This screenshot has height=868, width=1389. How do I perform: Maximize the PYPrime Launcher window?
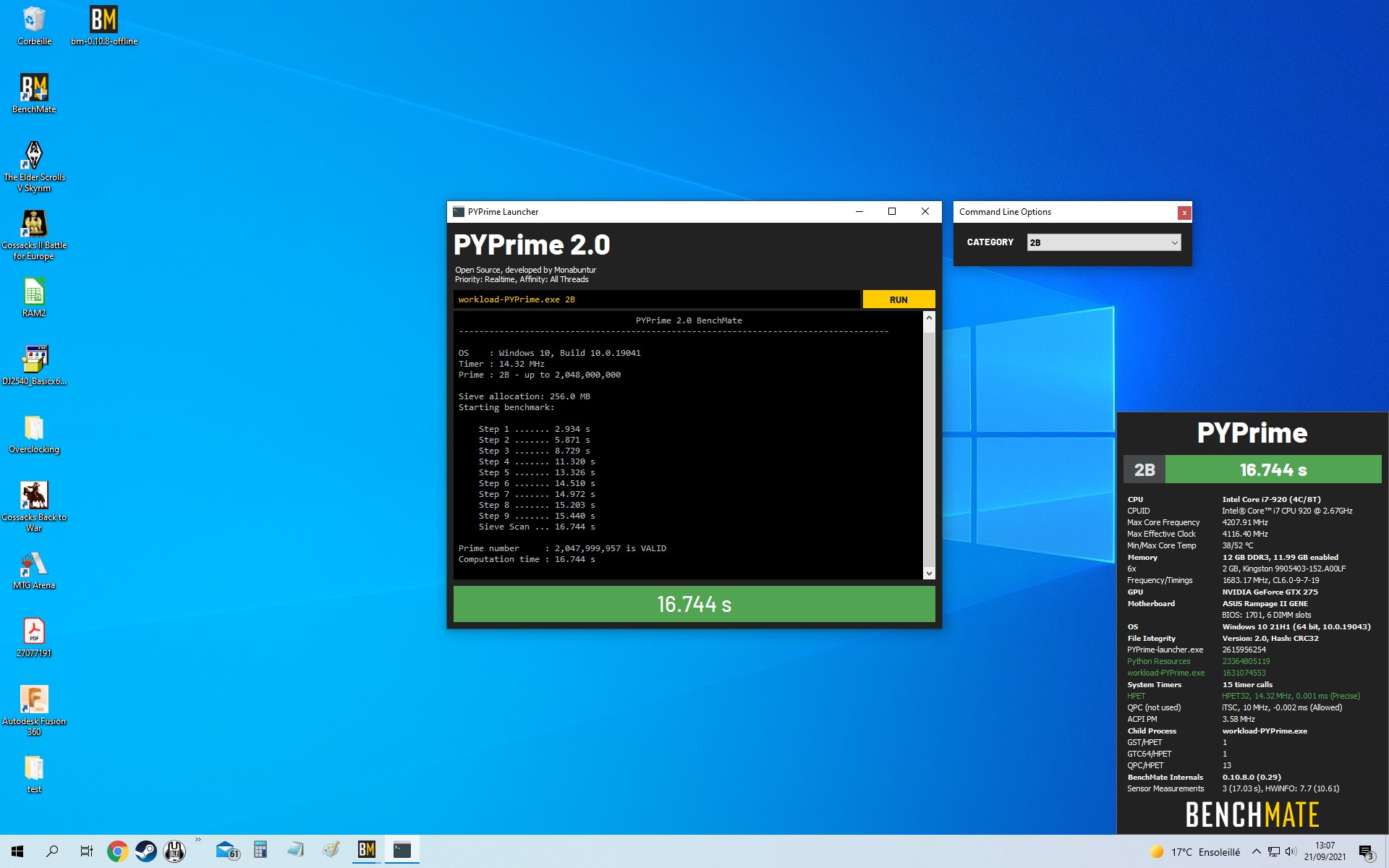coord(892,212)
